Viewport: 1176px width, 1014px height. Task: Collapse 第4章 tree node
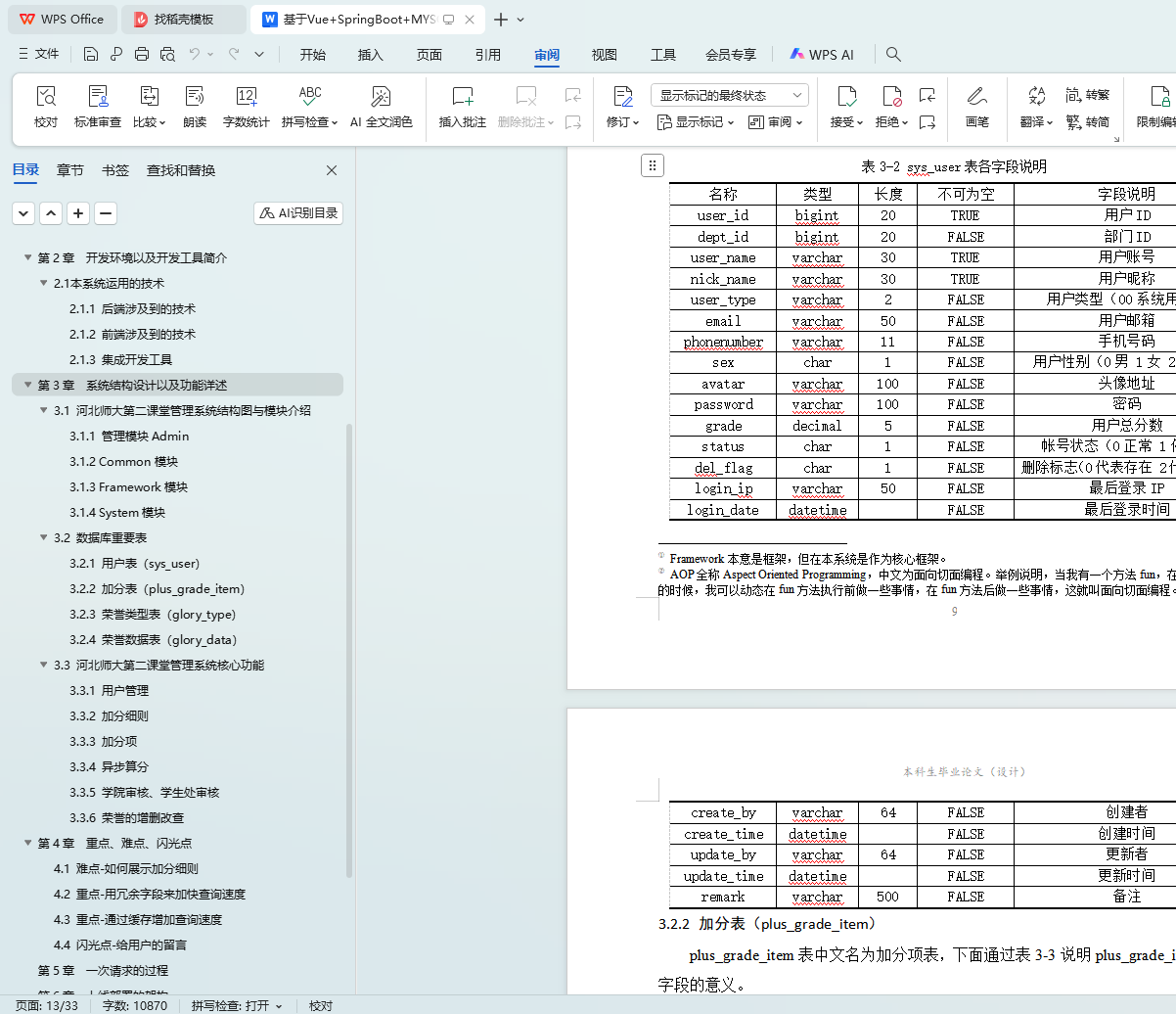[x=28, y=843]
